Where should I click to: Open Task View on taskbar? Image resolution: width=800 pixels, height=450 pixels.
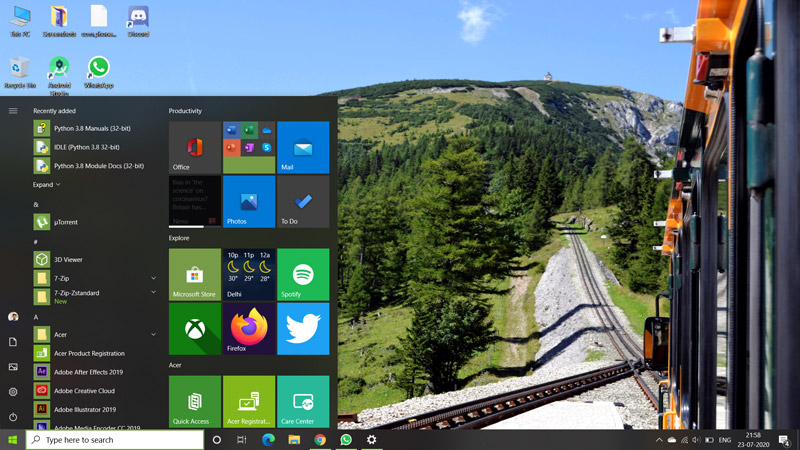coord(241,440)
